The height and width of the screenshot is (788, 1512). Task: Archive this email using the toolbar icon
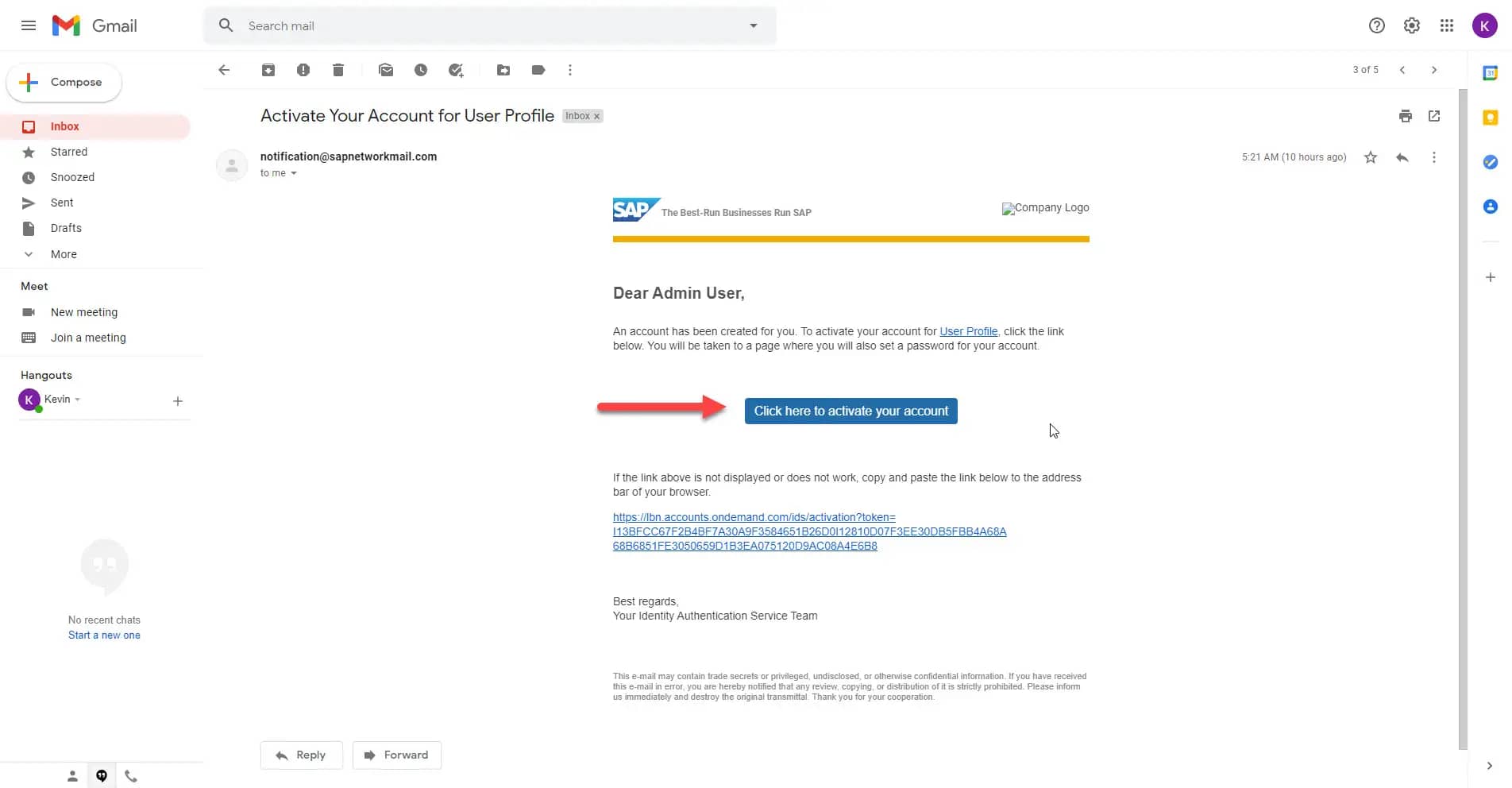[268, 70]
